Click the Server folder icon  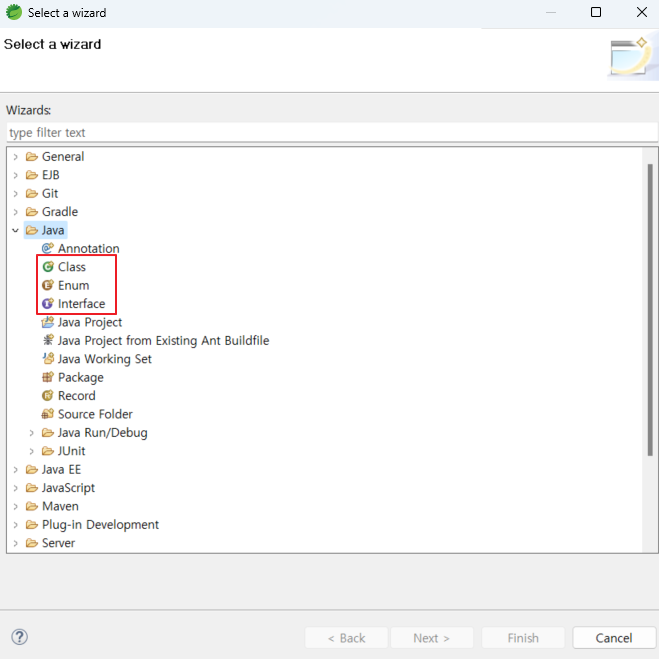[x=32, y=543]
